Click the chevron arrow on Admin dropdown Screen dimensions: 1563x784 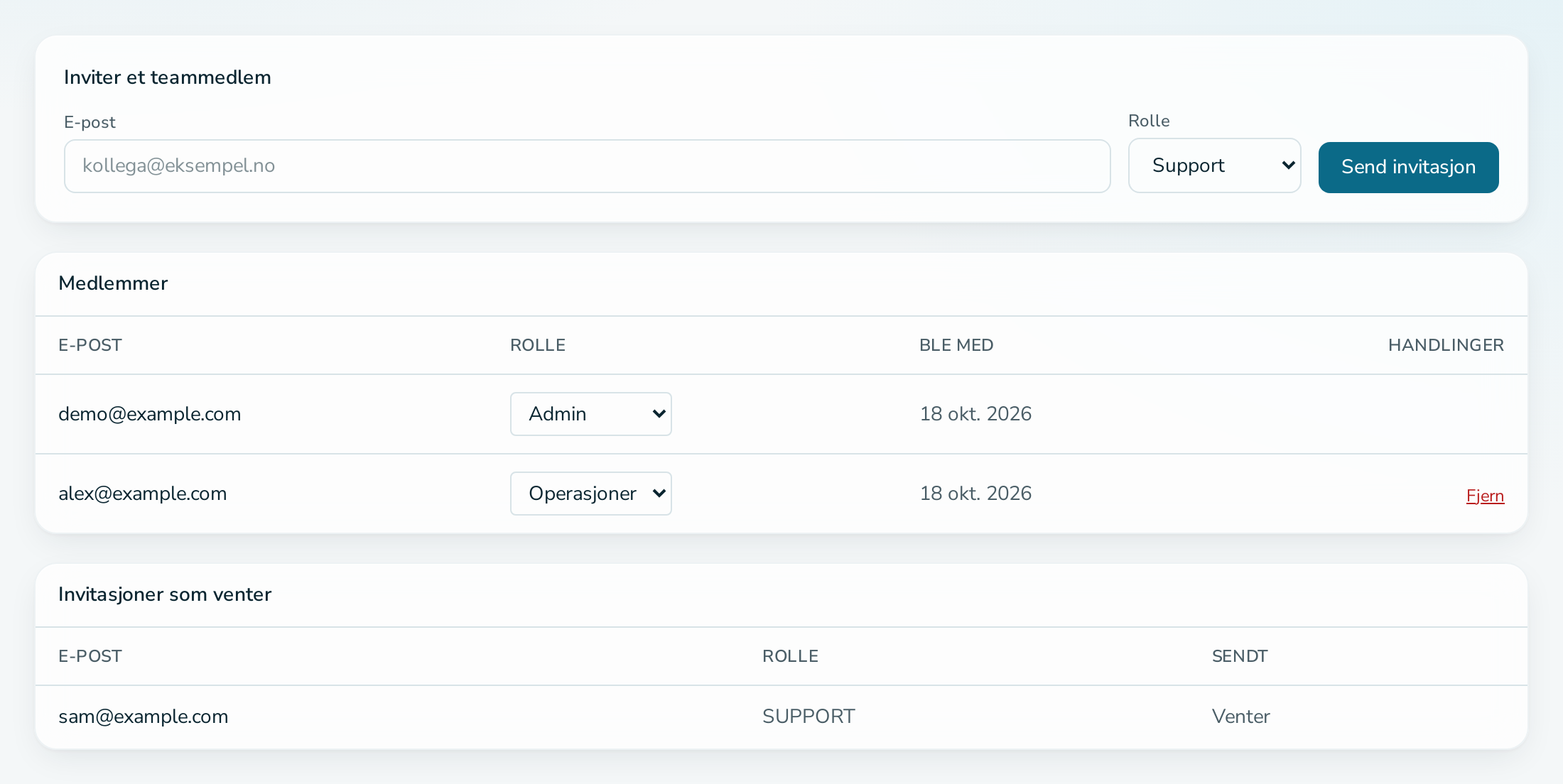[659, 414]
